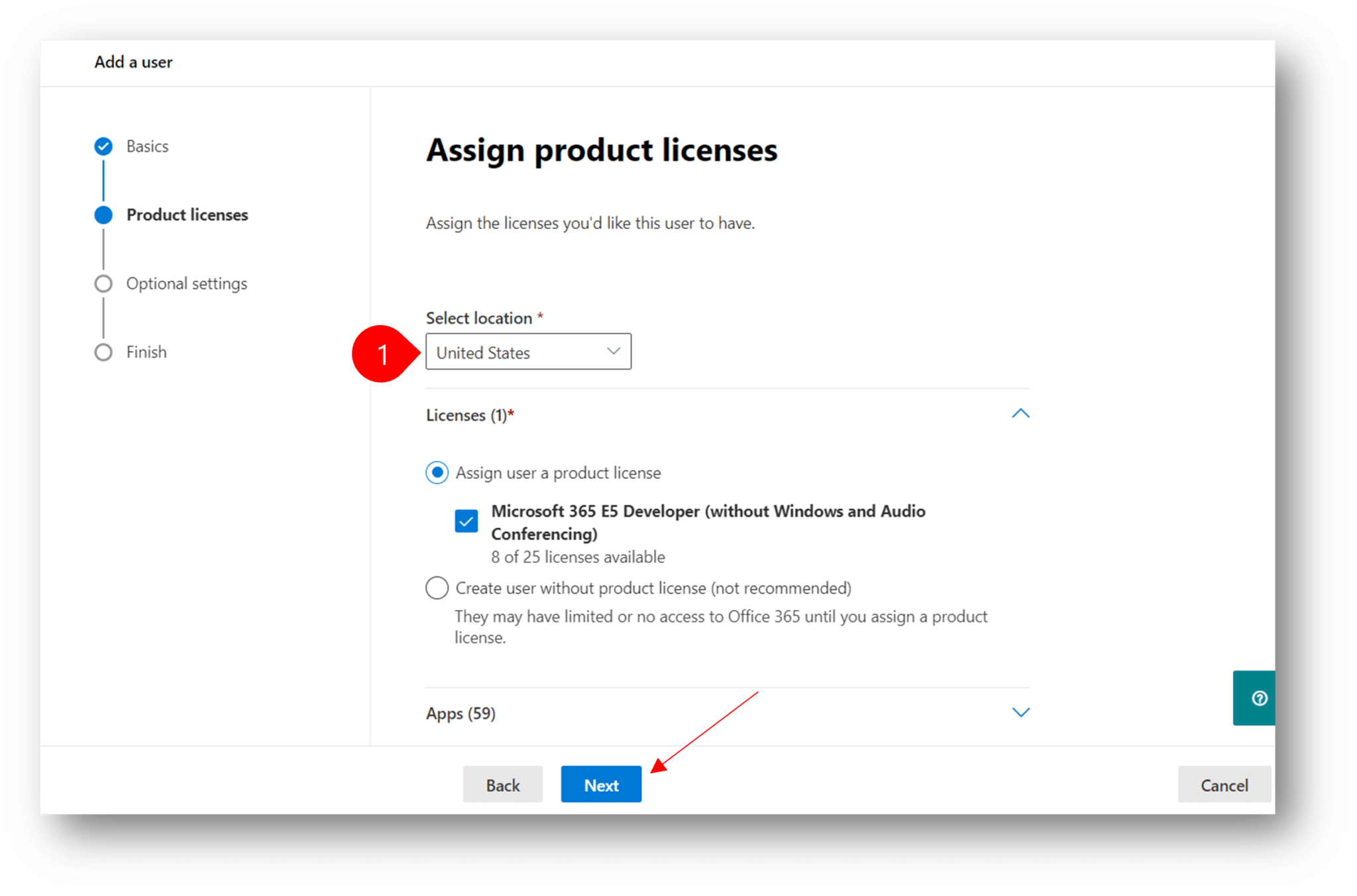Select 'Create user without product license' option

[437, 588]
